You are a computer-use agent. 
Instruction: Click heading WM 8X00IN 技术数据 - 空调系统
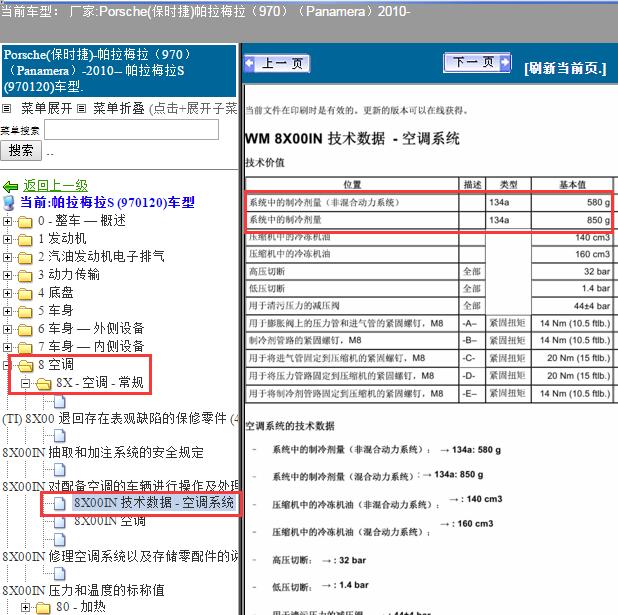(x=352, y=139)
